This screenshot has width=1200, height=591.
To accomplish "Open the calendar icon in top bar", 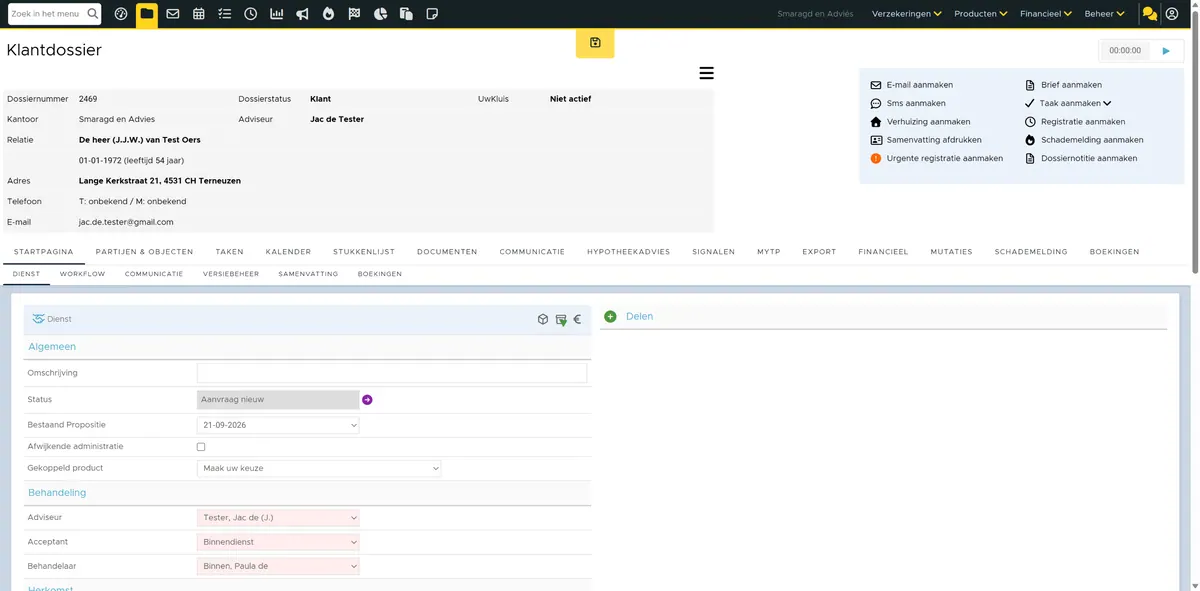I will point(199,14).
